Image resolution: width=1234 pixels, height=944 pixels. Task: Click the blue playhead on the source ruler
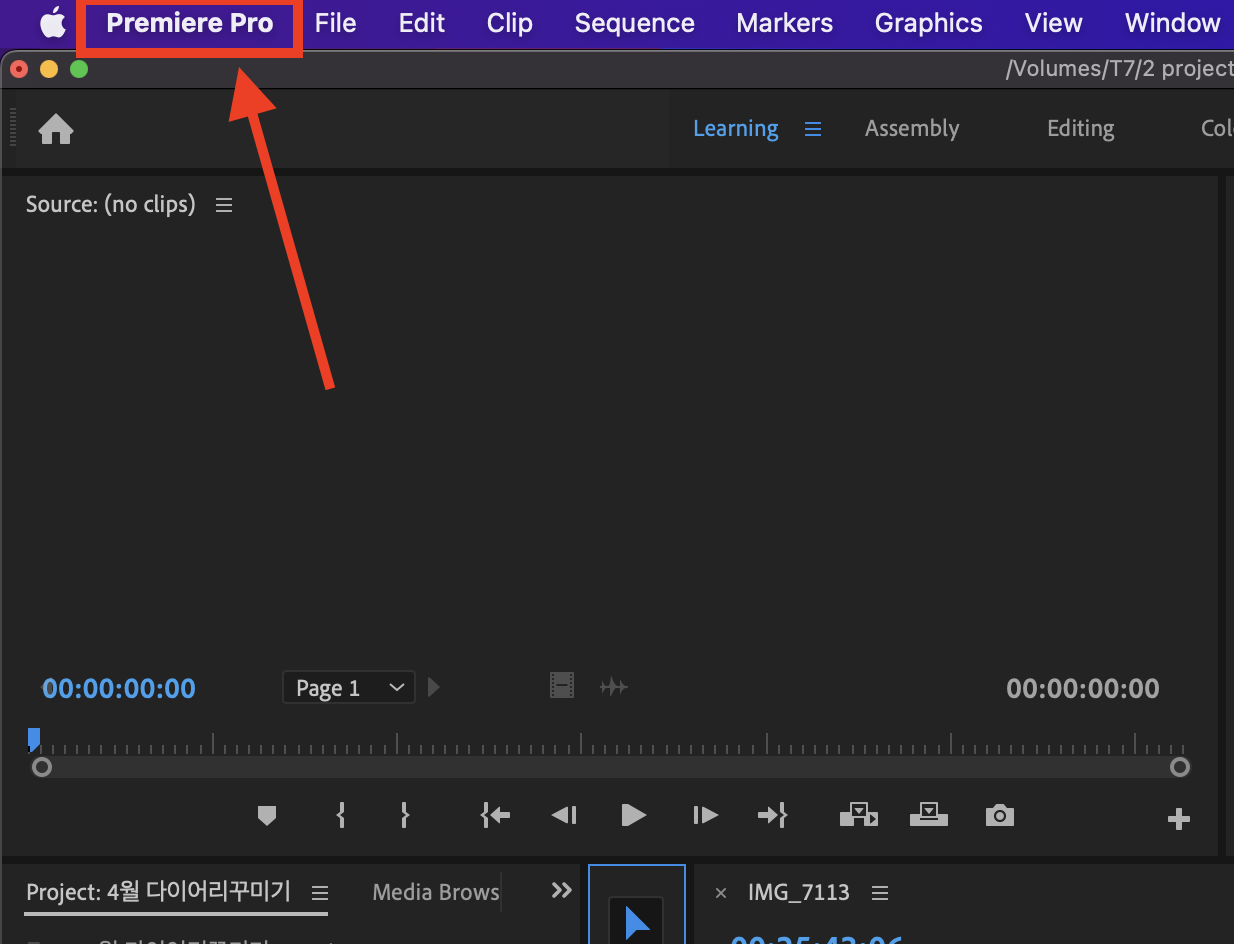click(34, 740)
